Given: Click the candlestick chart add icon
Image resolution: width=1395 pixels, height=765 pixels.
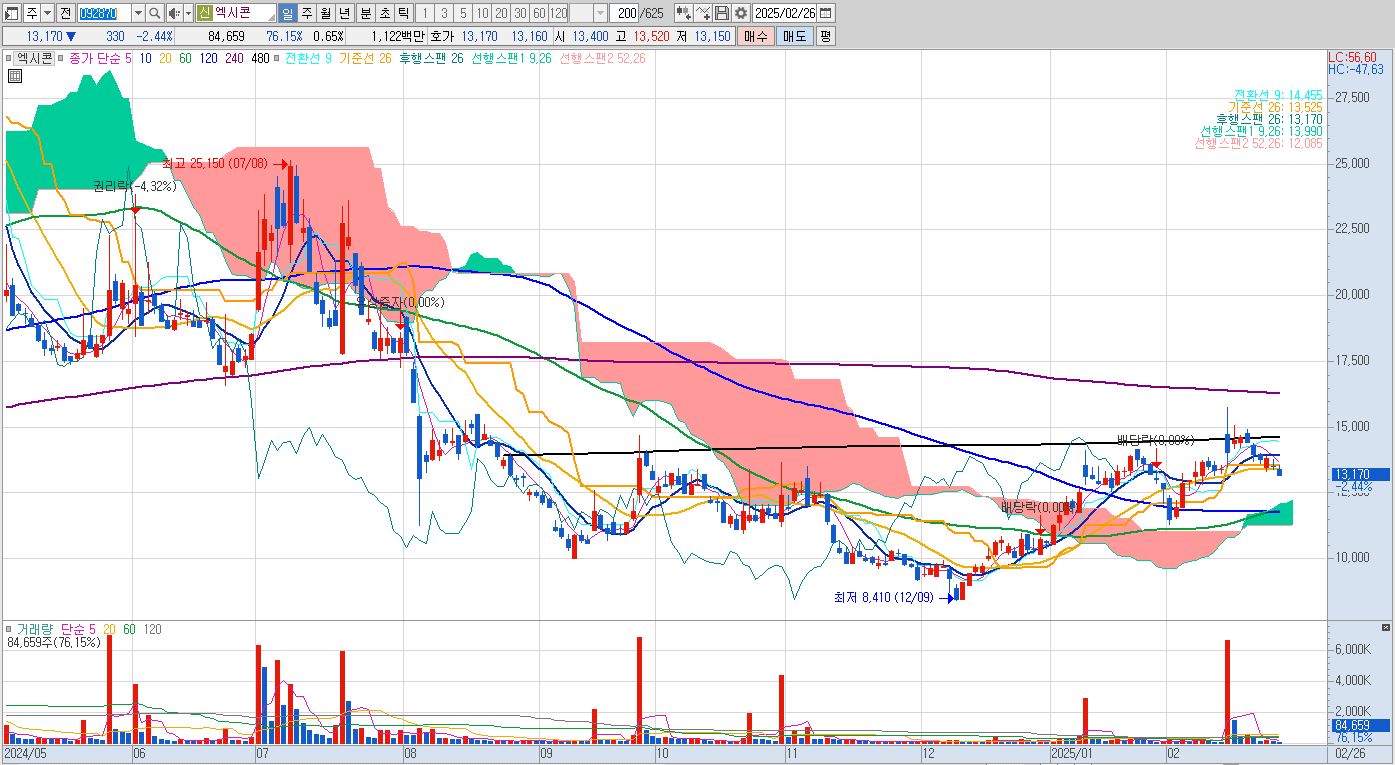Looking at the screenshot, I should coord(683,13).
